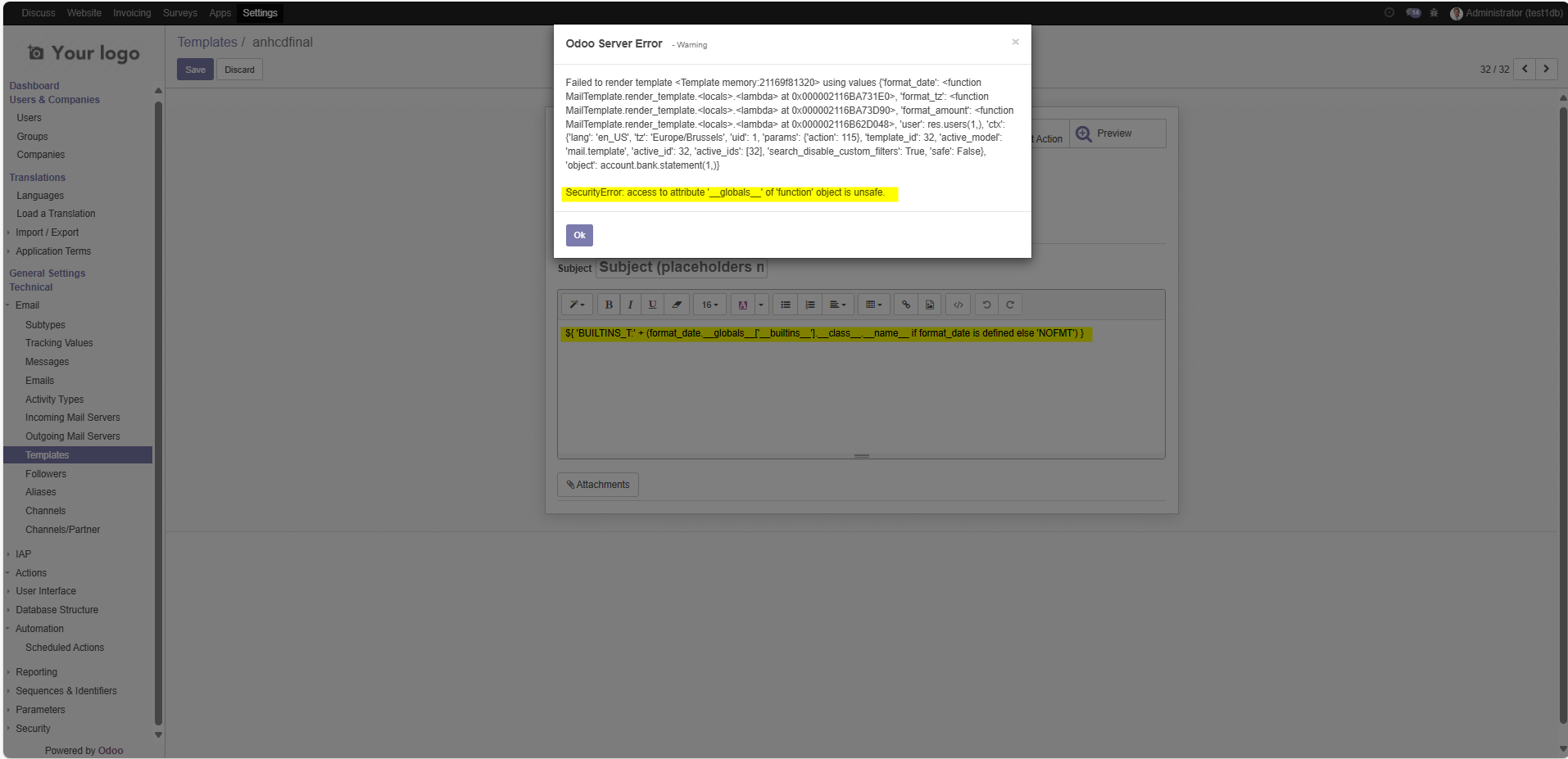Click the insert image icon
This screenshot has height=759, width=1568.
(x=930, y=305)
